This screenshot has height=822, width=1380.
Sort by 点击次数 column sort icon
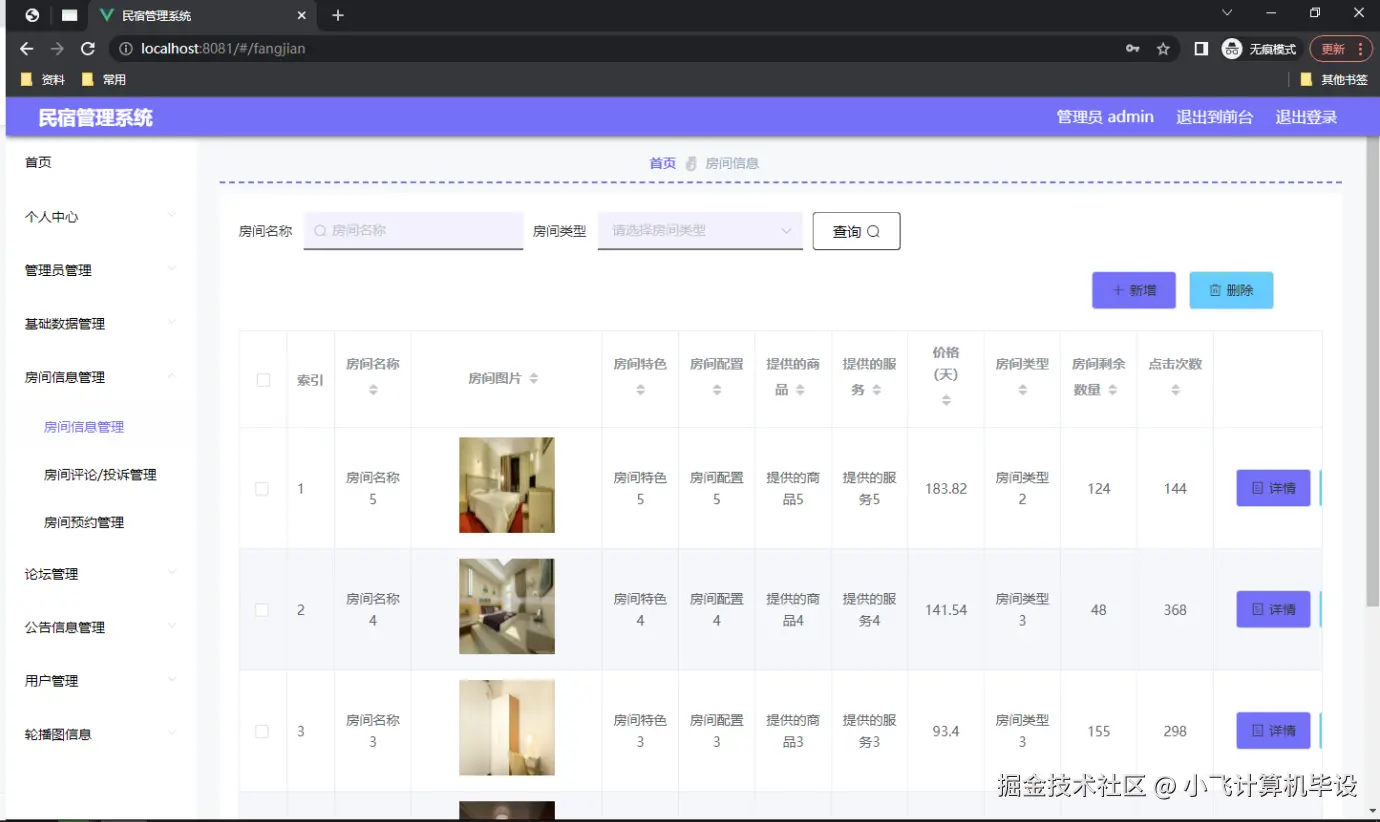tap(1175, 390)
